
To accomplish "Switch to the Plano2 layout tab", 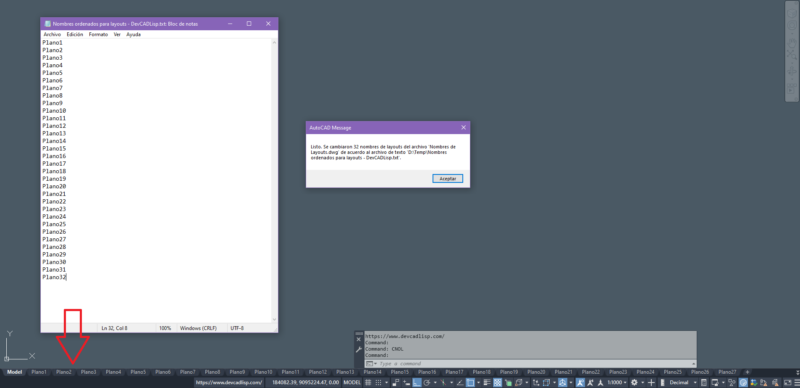I will pyautogui.click(x=64, y=372).
